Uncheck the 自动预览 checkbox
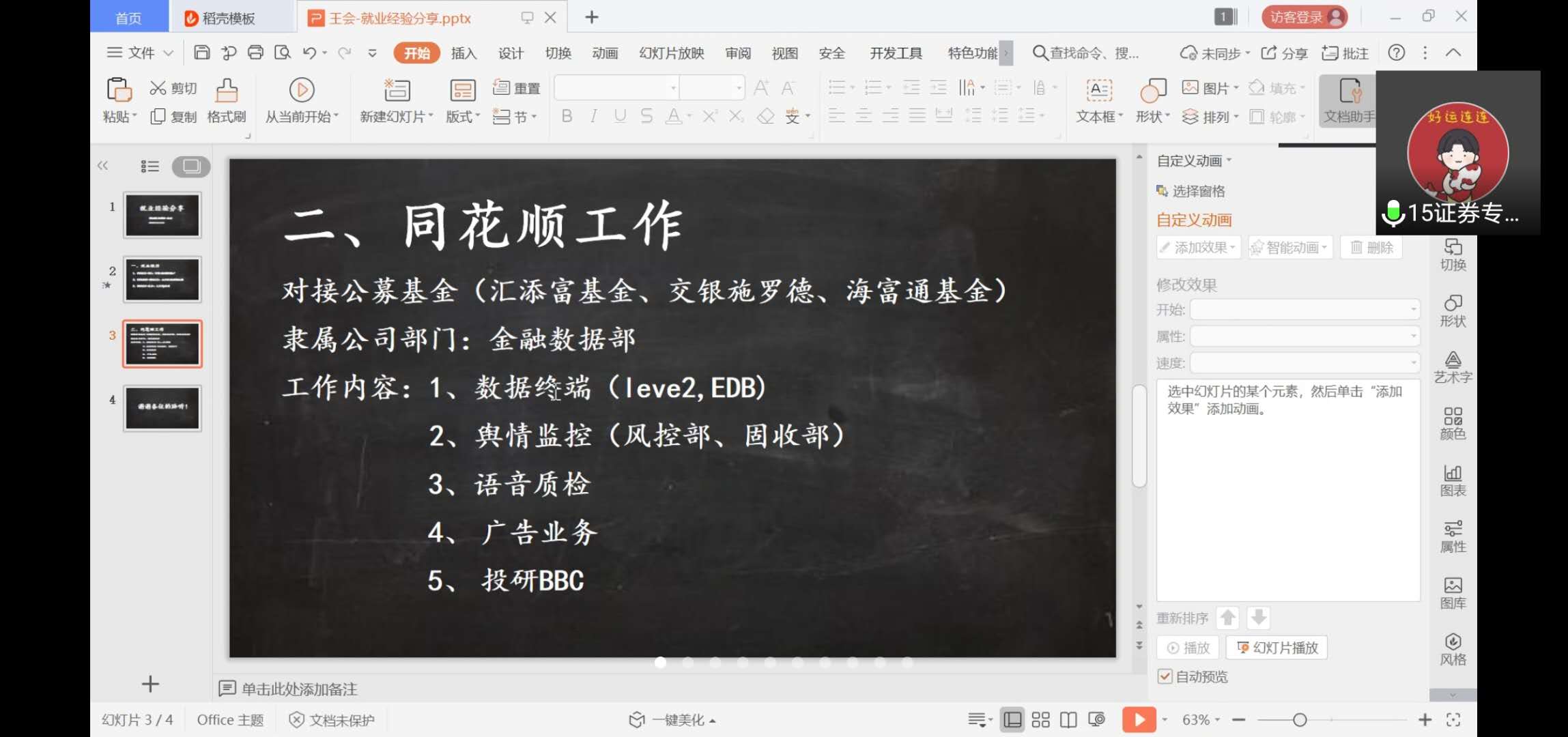 [1165, 676]
